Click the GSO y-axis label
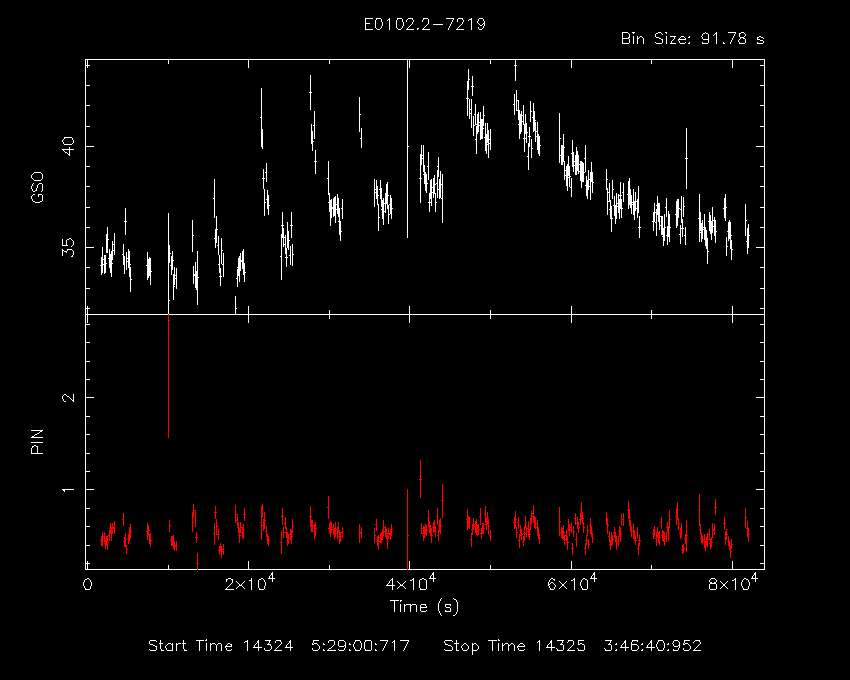The height and width of the screenshot is (680, 850). pyautogui.click(x=37, y=188)
